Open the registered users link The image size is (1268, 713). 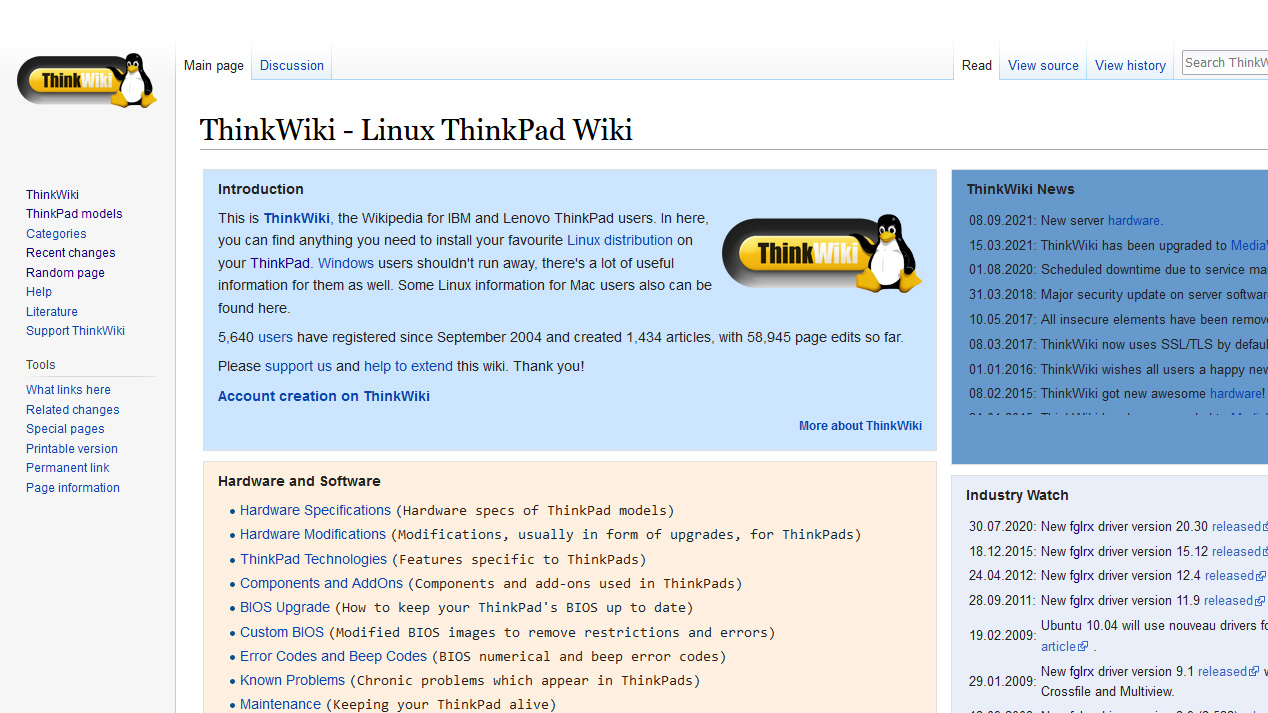point(276,337)
